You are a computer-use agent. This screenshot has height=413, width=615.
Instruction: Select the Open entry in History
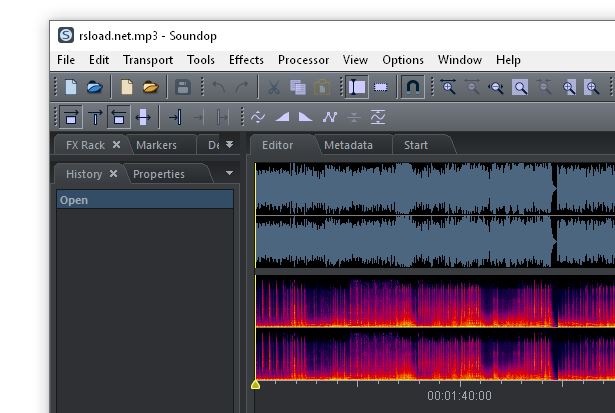(145, 200)
